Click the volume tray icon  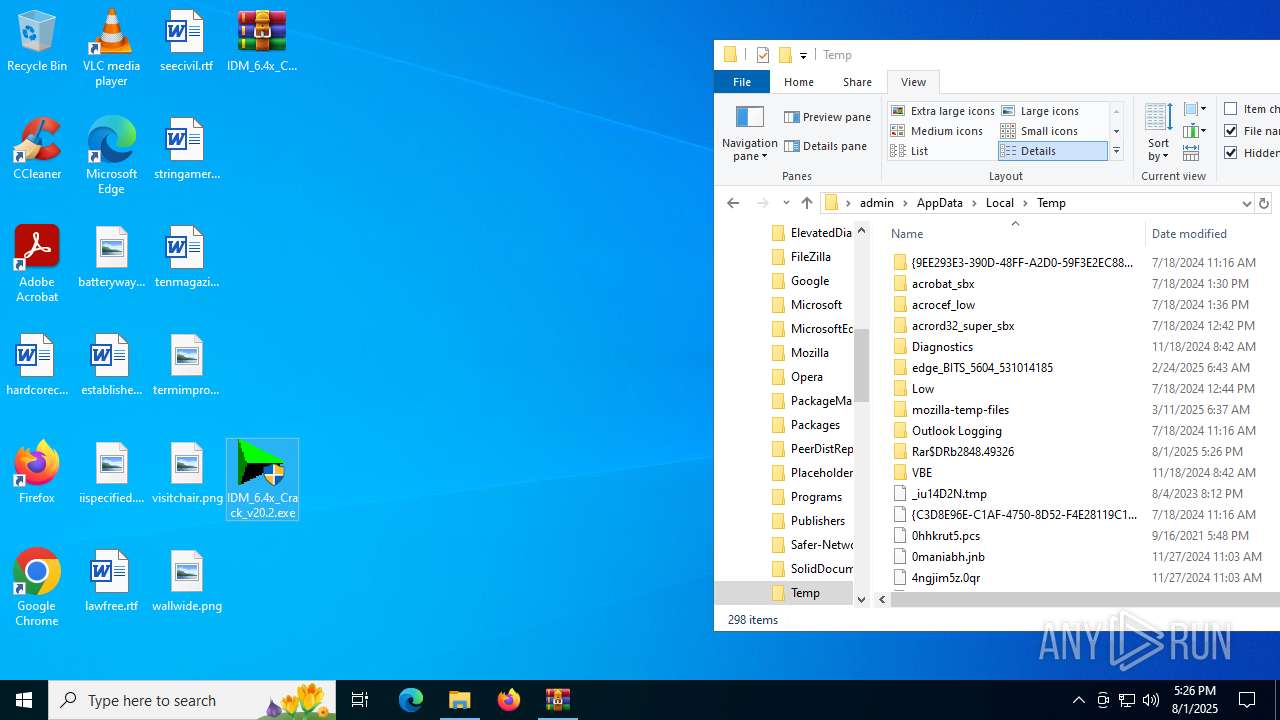click(x=1151, y=700)
